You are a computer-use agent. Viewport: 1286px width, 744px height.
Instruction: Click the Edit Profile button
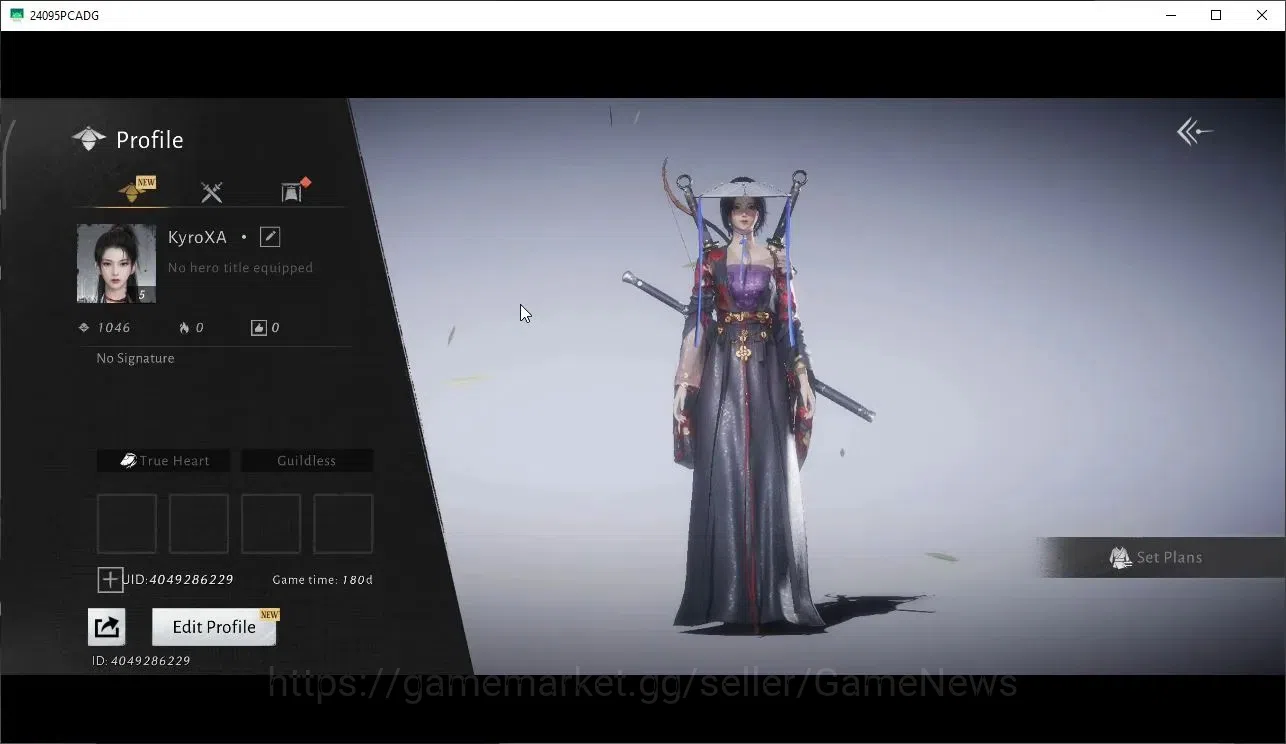tap(214, 627)
